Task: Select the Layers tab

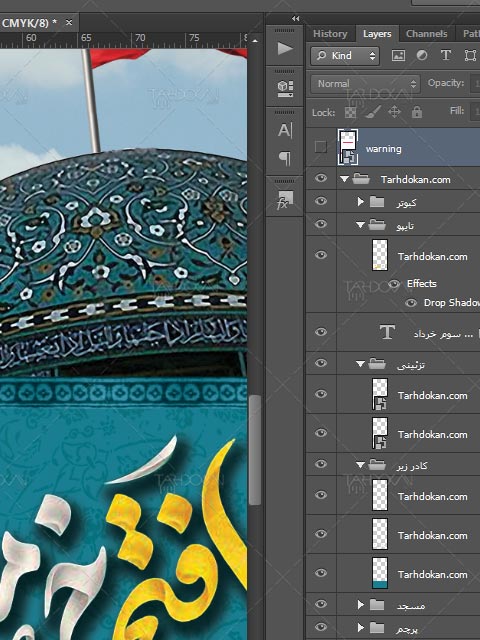Action: point(377,34)
